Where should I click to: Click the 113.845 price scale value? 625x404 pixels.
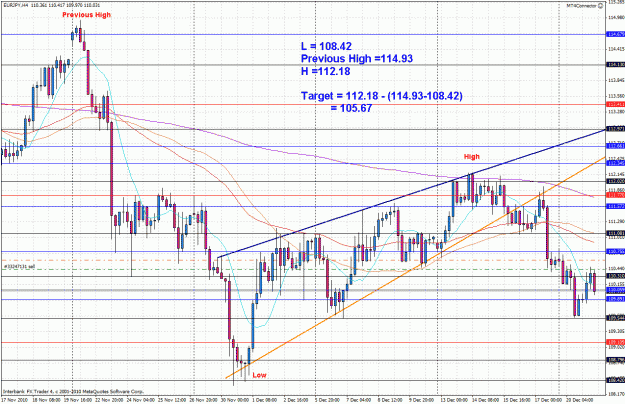(x=616, y=80)
